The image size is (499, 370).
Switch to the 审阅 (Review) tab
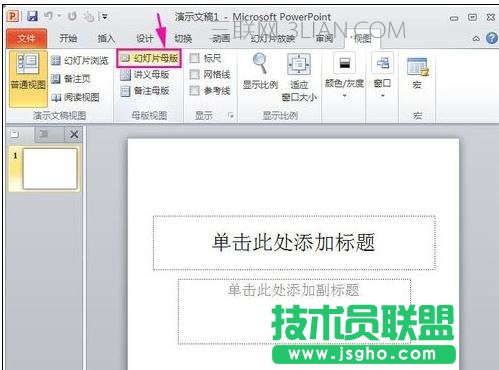pos(324,39)
